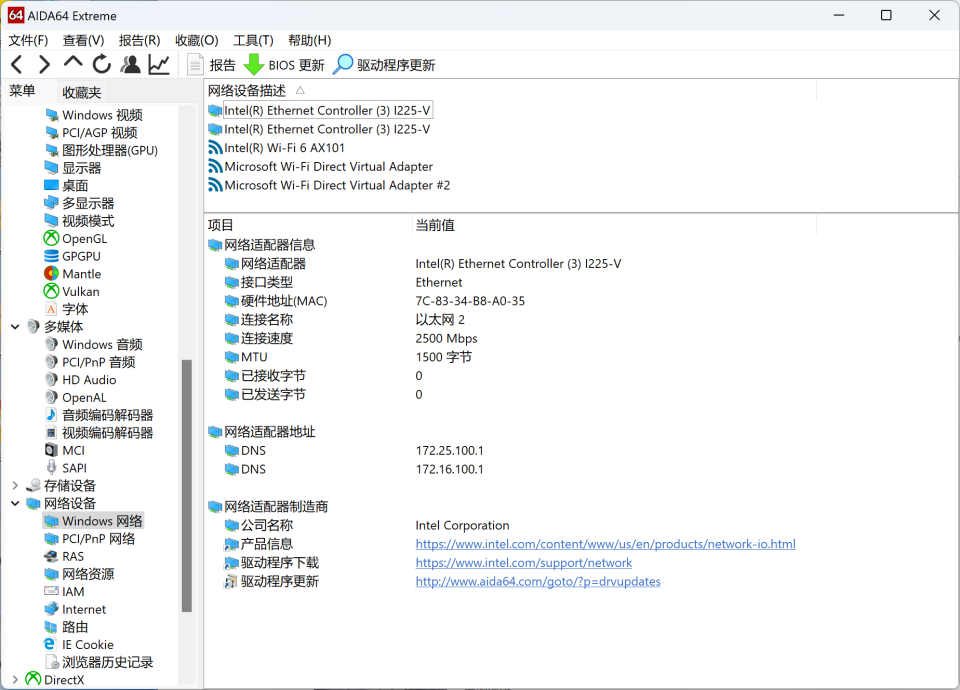Open the aida64 drvupdates link
Screen dimensions: 960x690
pyautogui.click(x=538, y=581)
